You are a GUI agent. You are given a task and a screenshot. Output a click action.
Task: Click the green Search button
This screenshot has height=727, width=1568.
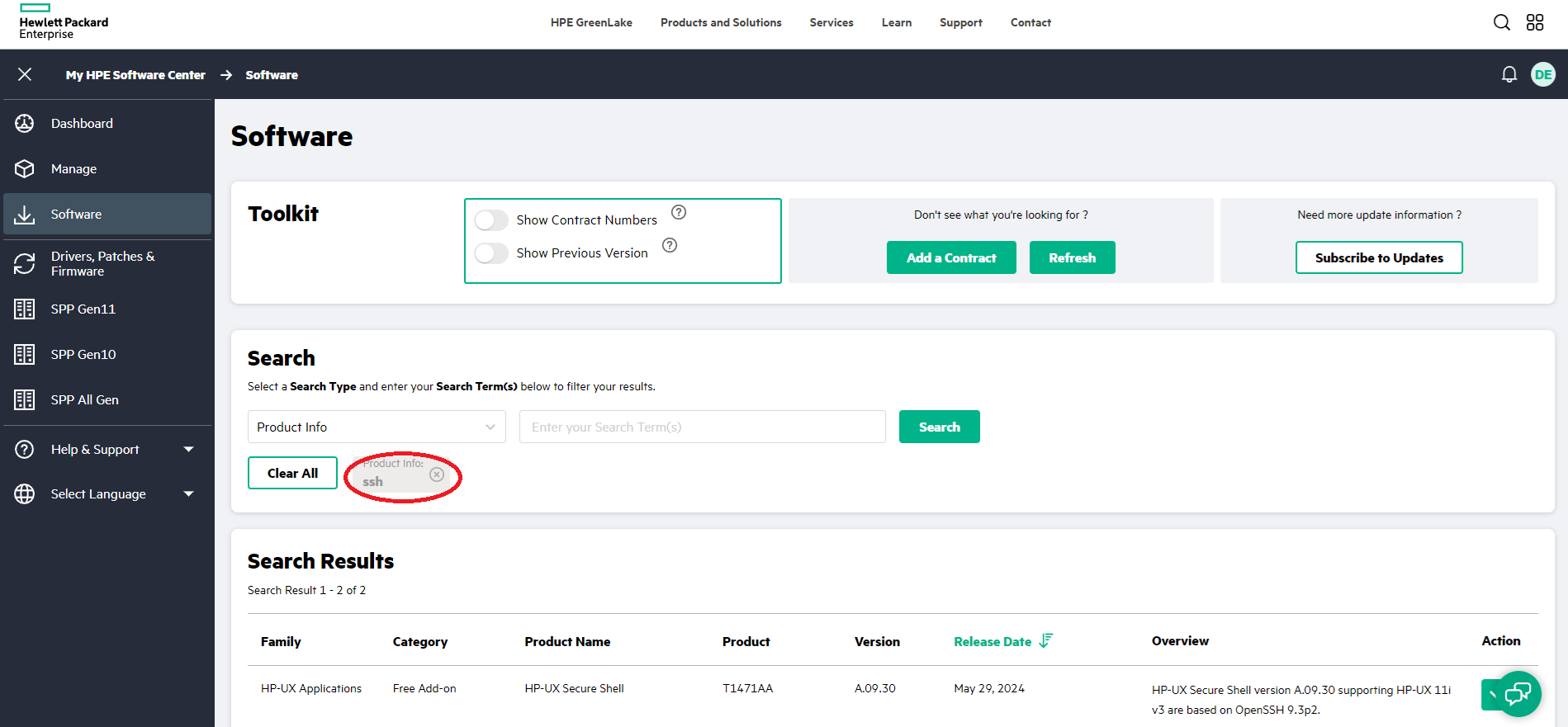click(x=940, y=427)
